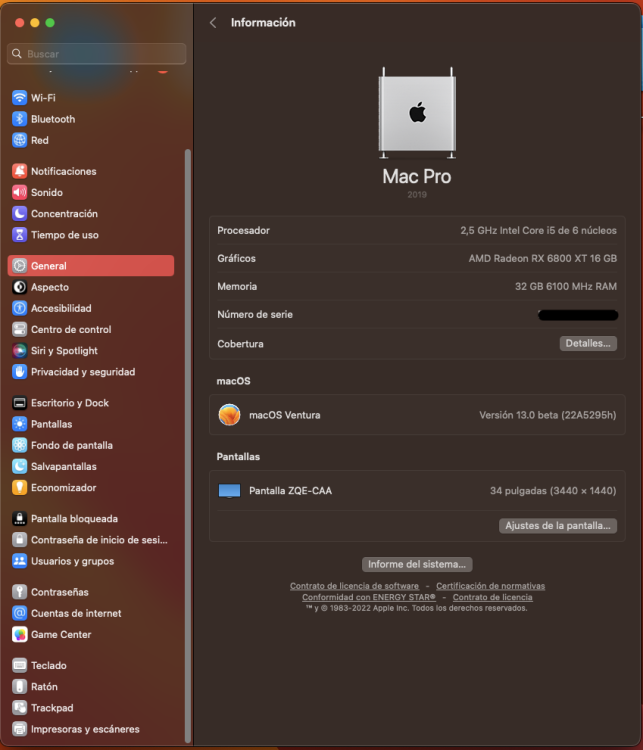Image resolution: width=643 pixels, height=750 pixels.
Task: Click the Información header title
Action: tap(263, 22)
